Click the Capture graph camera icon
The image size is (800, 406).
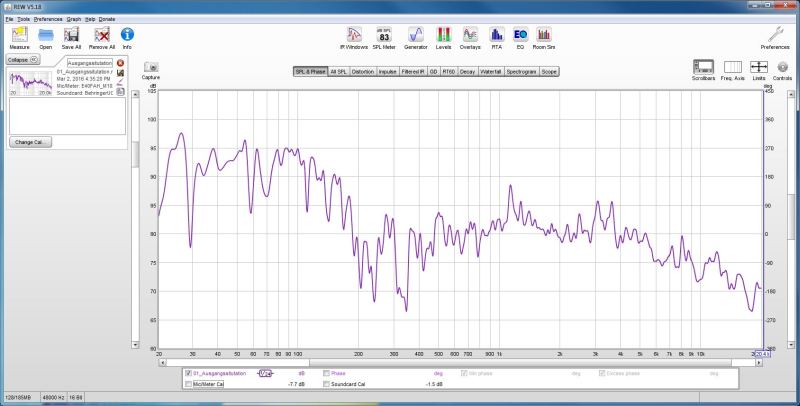pyautogui.click(x=151, y=68)
